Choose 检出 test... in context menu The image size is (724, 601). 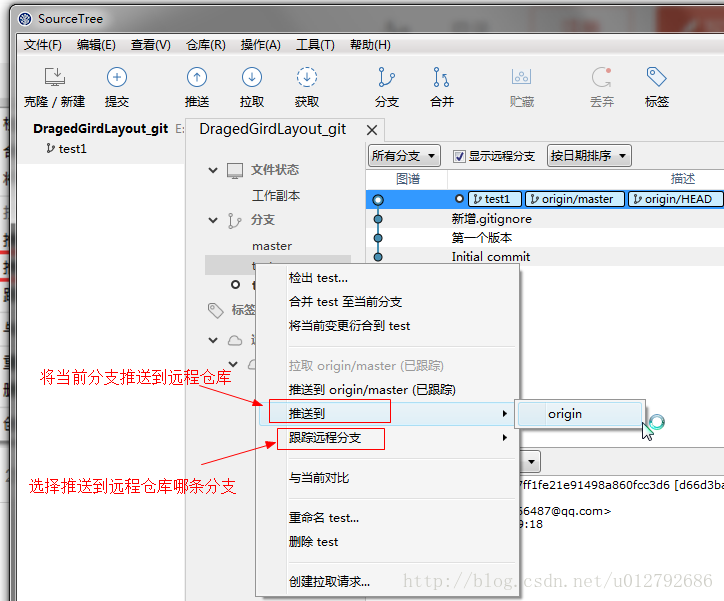point(387,278)
